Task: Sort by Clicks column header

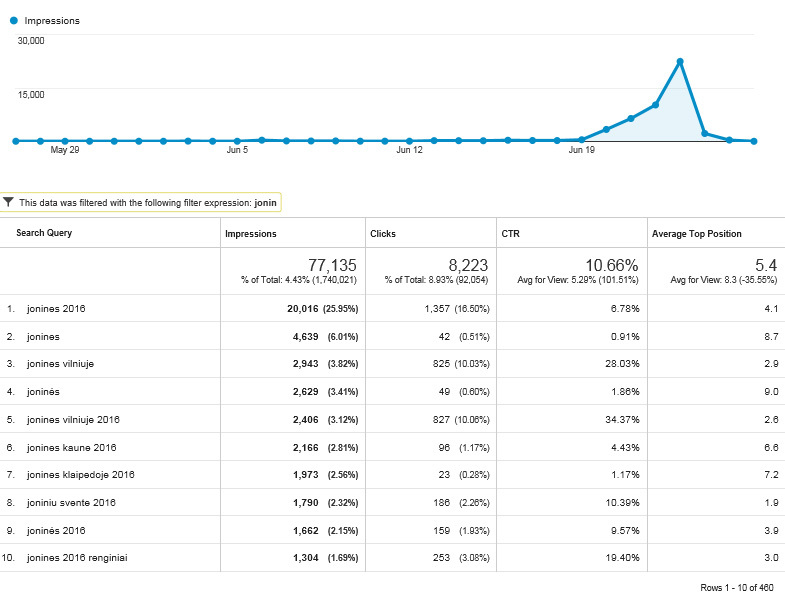Action: click(x=383, y=234)
